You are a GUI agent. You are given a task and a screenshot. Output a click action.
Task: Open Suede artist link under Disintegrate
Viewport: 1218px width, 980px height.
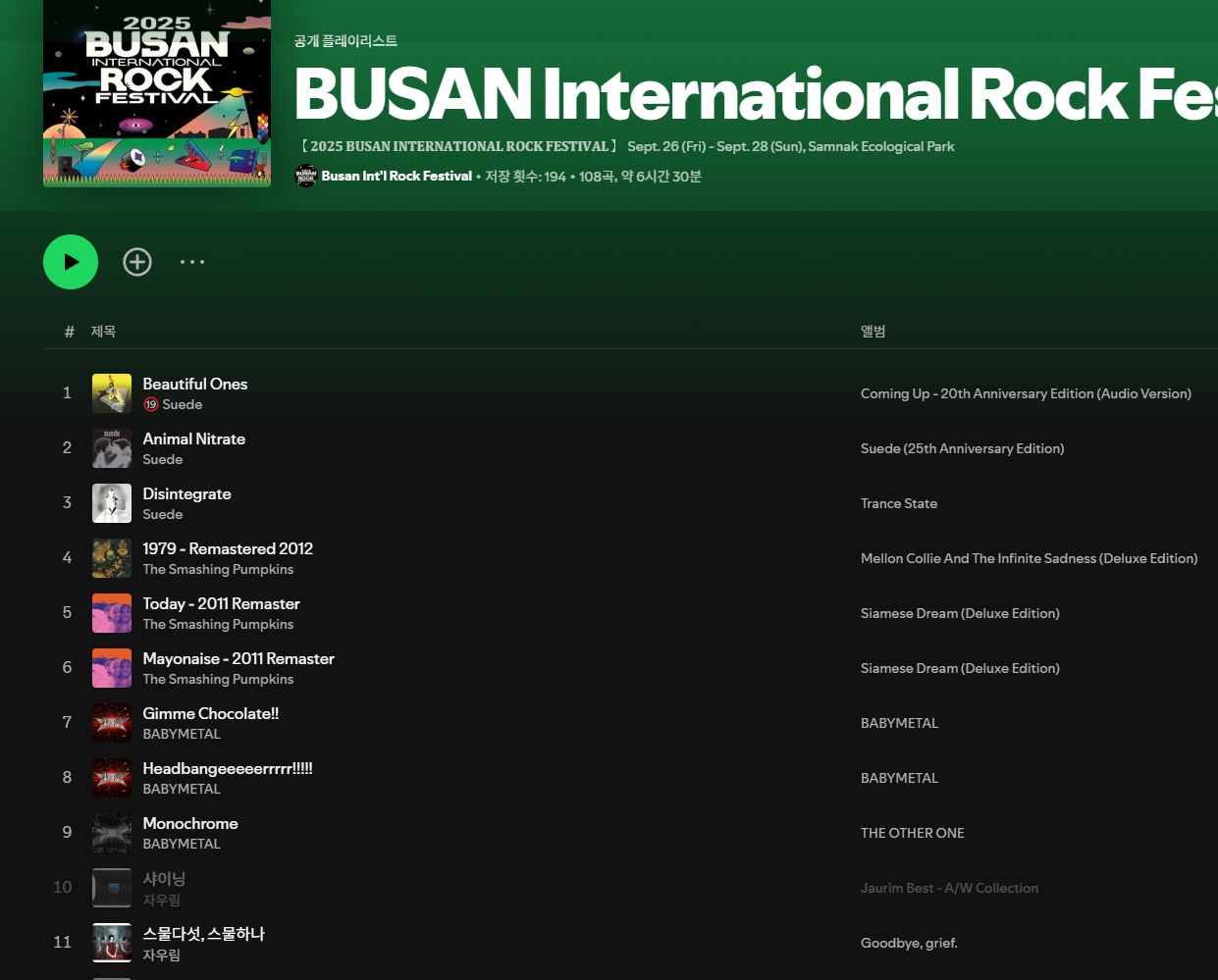[x=163, y=515]
